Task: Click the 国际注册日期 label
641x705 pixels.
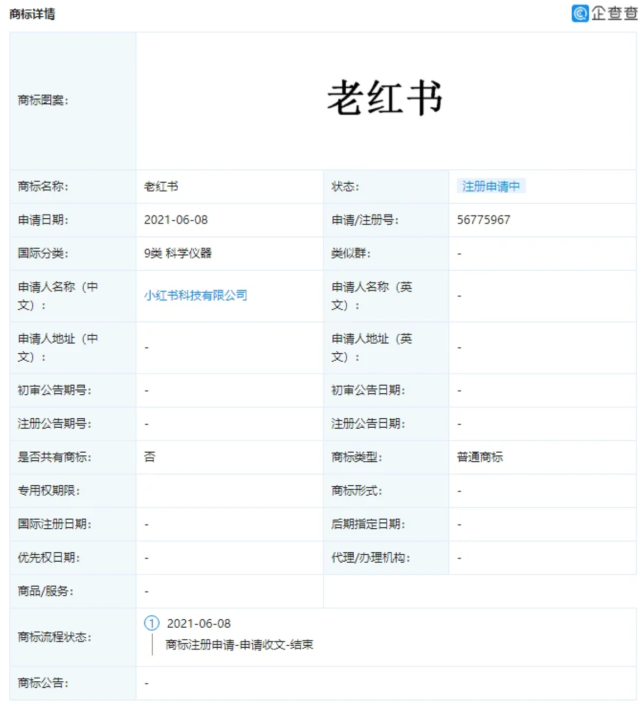Action: point(54,524)
